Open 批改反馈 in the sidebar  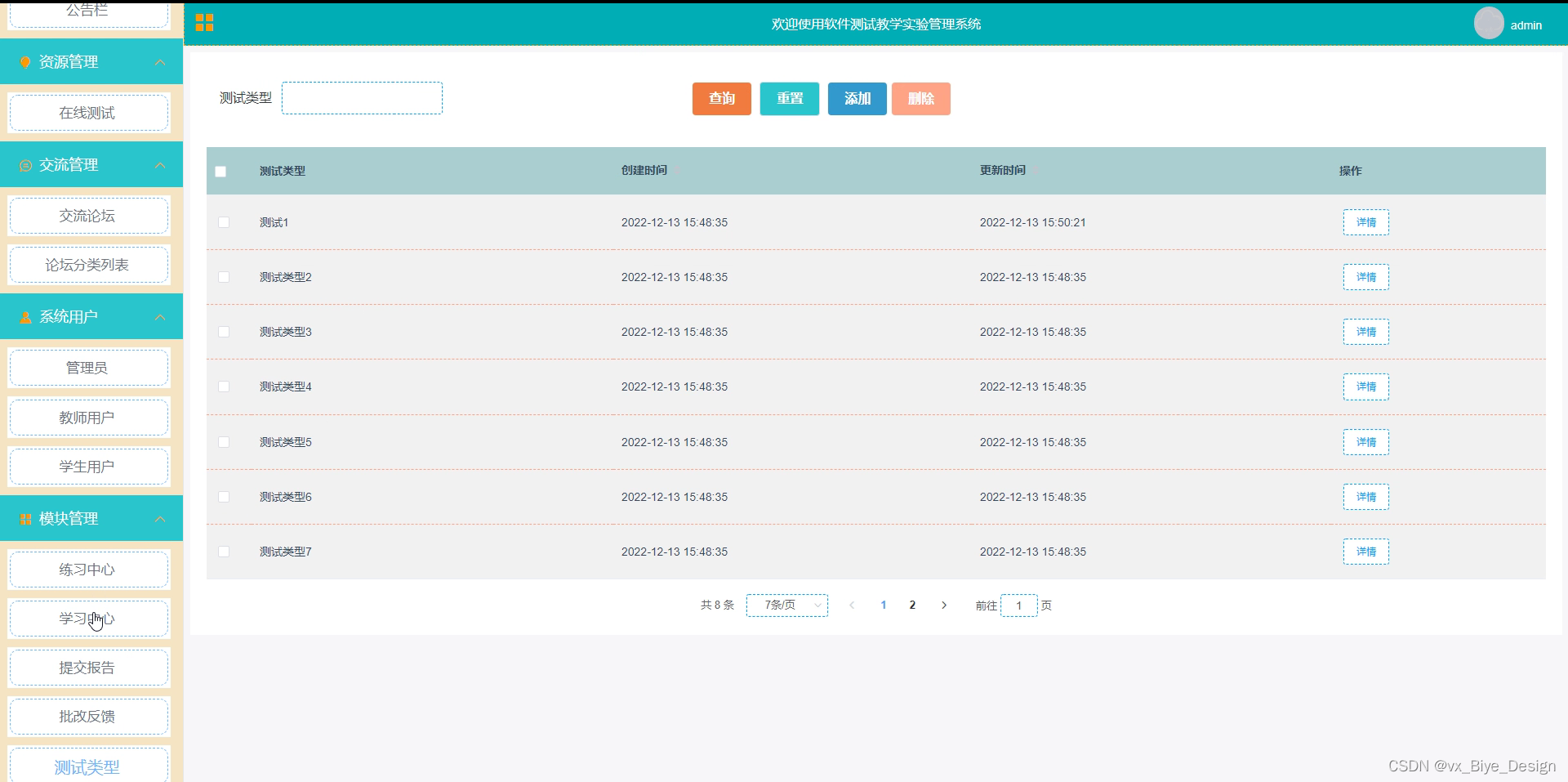[x=88, y=717]
